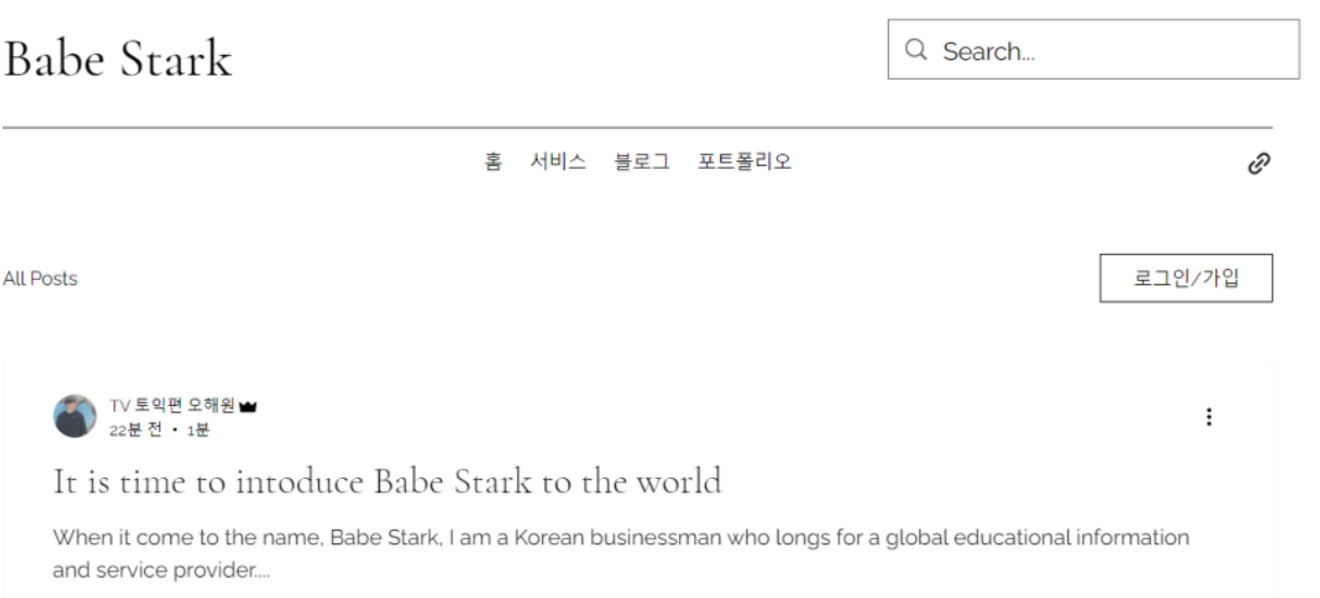Click the post excerpt about Korean businessman
This screenshot has width=1320, height=598.
click(621, 555)
